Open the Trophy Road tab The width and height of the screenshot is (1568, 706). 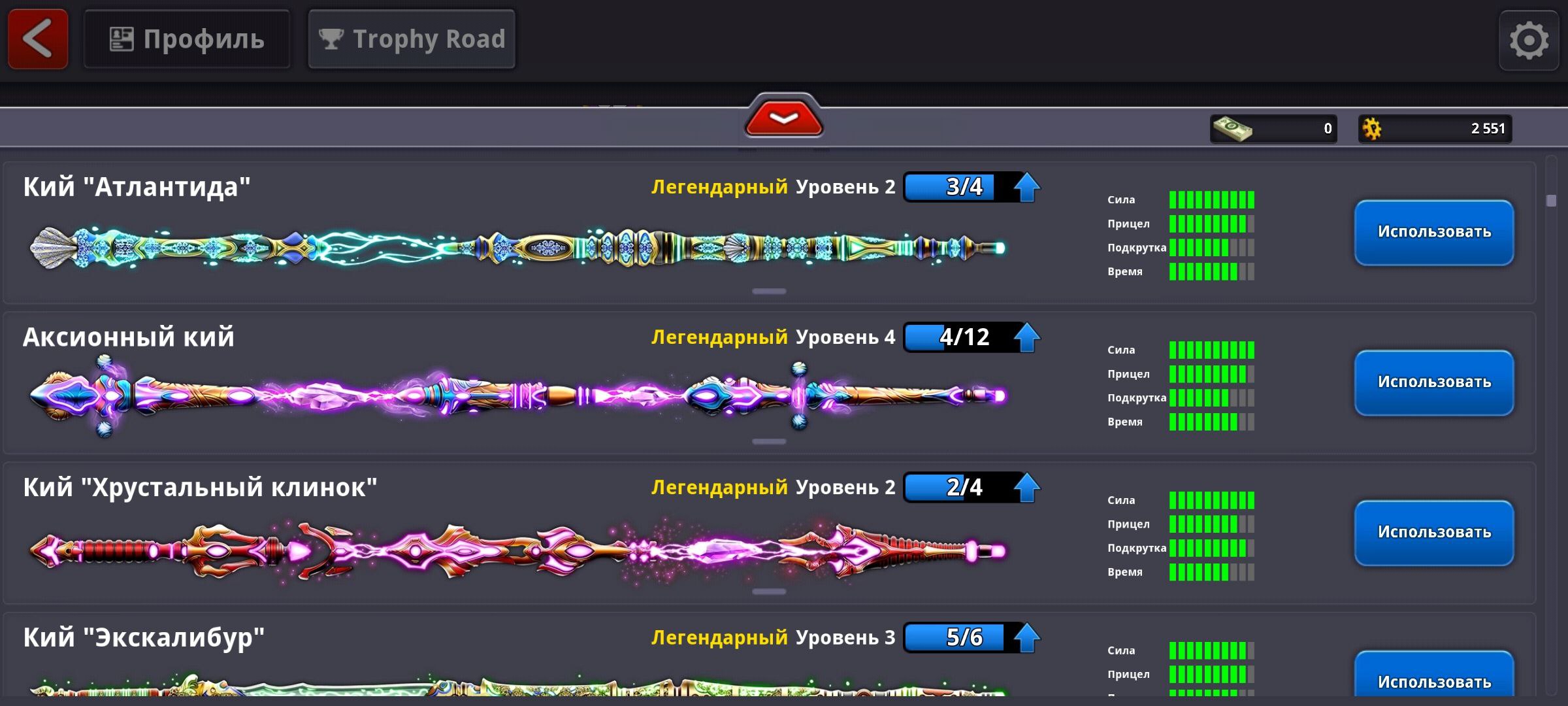point(412,39)
